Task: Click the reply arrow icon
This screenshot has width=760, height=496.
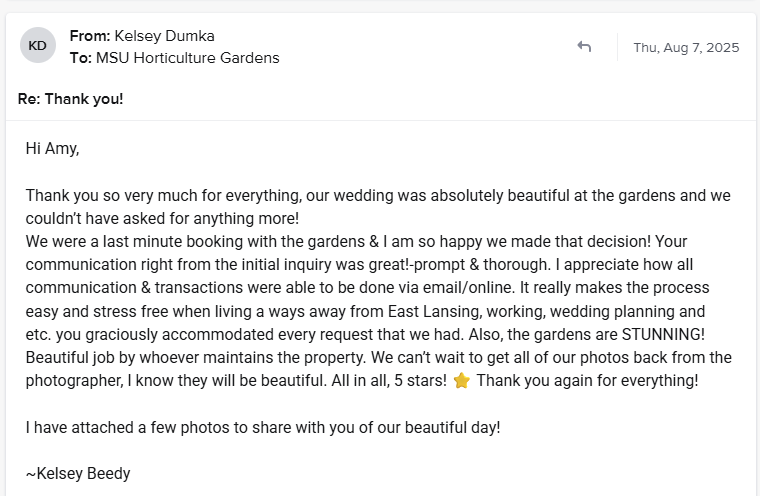Action: pyautogui.click(x=584, y=47)
